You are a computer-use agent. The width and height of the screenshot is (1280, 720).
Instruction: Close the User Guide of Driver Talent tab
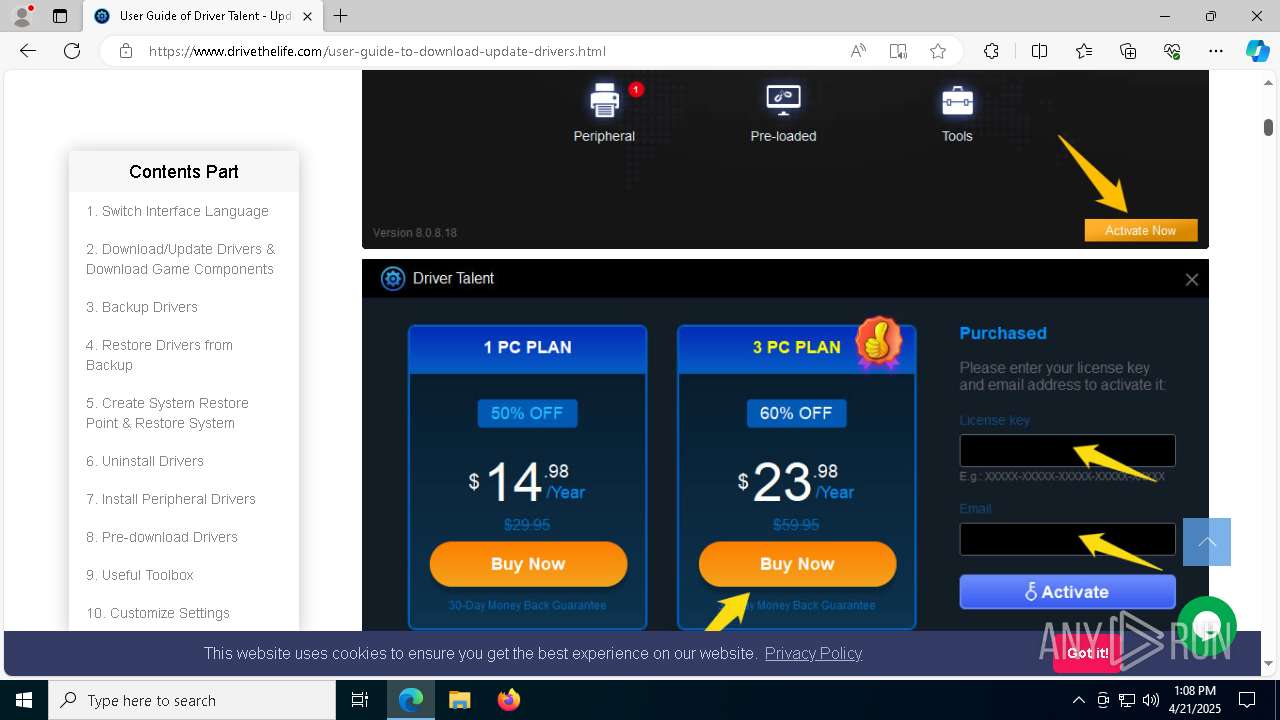pos(307,16)
